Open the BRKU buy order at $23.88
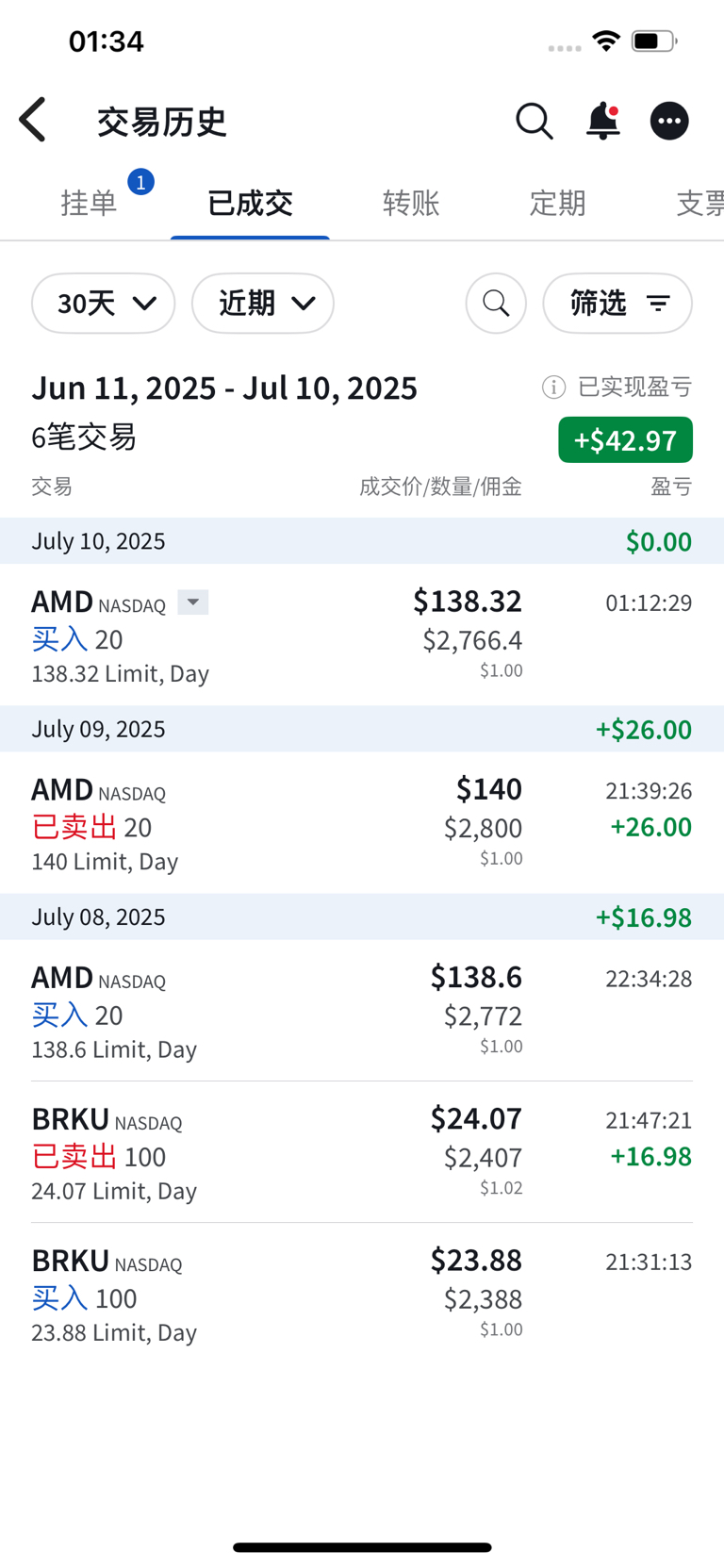The image size is (724, 1568). click(x=362, y=1294)
